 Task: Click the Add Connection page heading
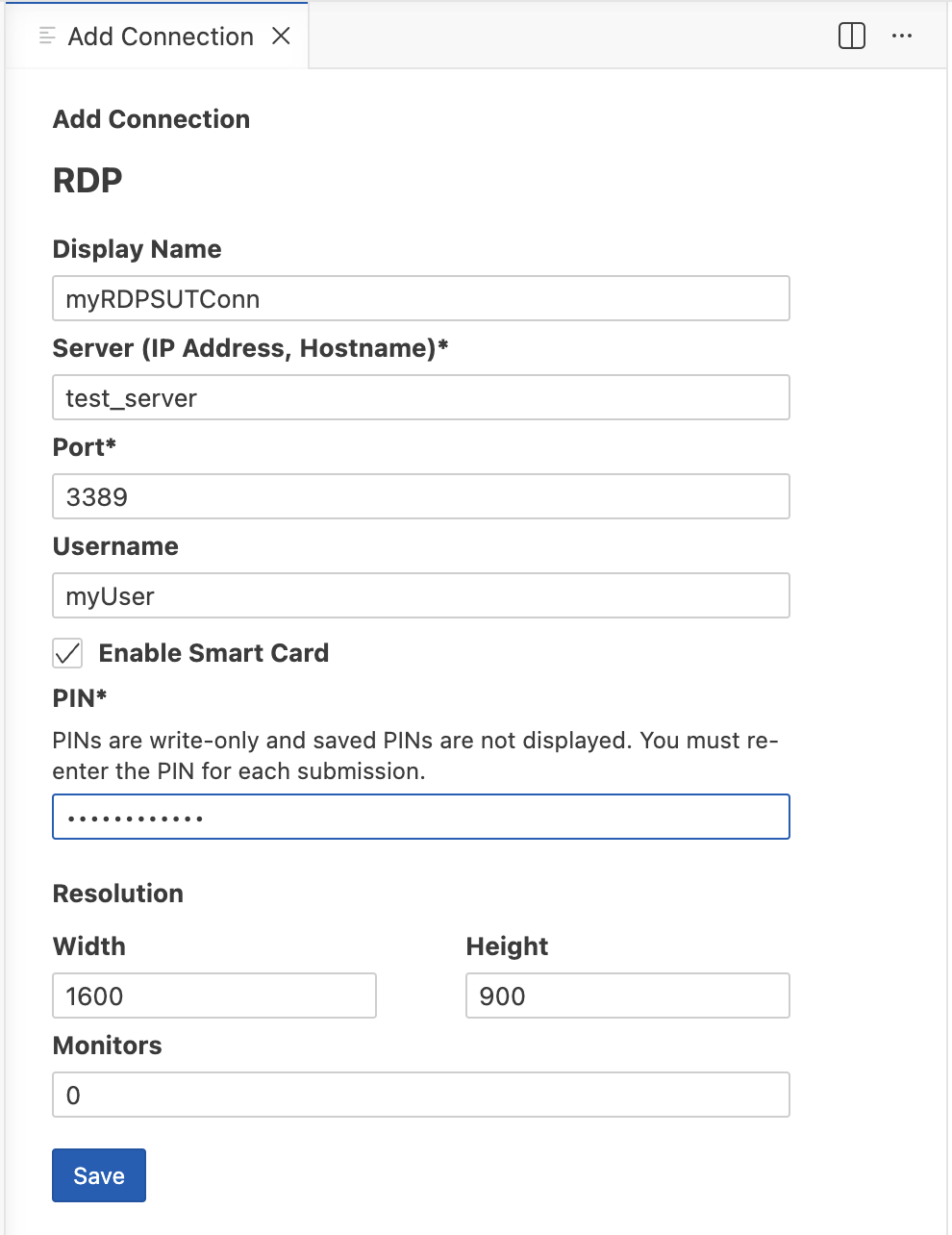coord(151,119)
